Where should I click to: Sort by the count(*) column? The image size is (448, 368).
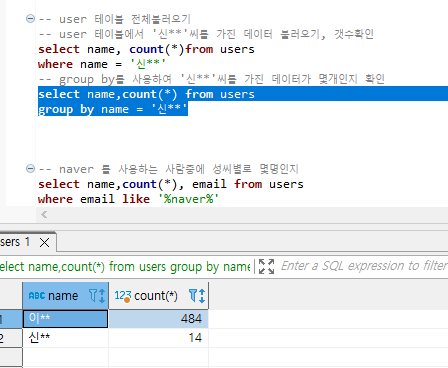[202, 296]
